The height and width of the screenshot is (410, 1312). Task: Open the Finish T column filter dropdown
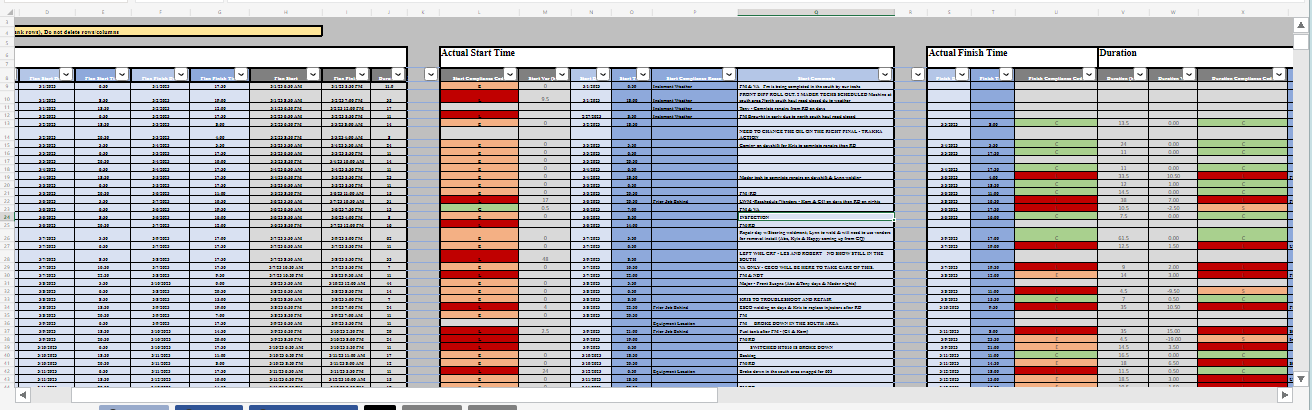coord(1005,74)
